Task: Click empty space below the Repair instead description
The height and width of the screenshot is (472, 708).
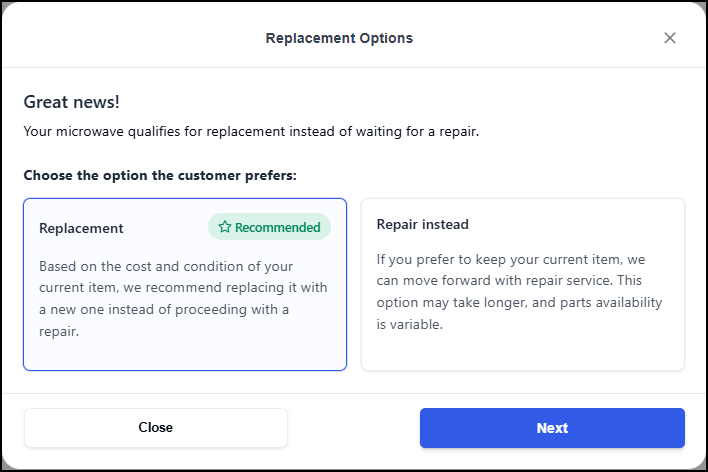Action: click(522, 350)
